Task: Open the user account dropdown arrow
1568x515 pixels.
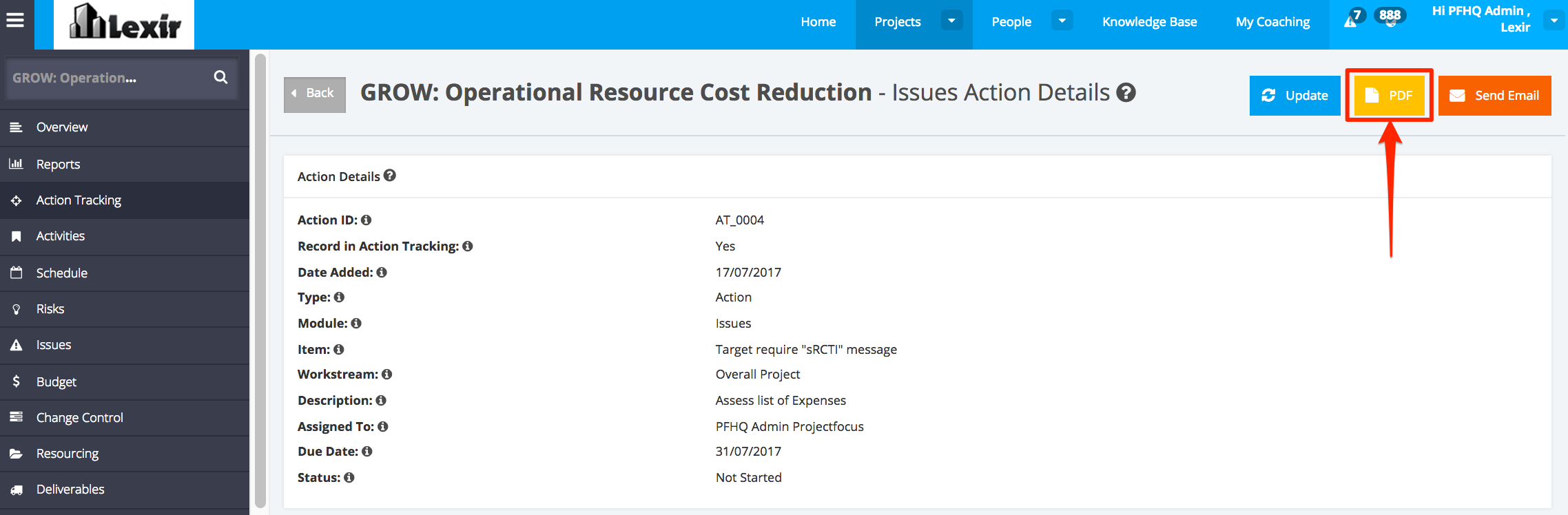Action: 1554,21
